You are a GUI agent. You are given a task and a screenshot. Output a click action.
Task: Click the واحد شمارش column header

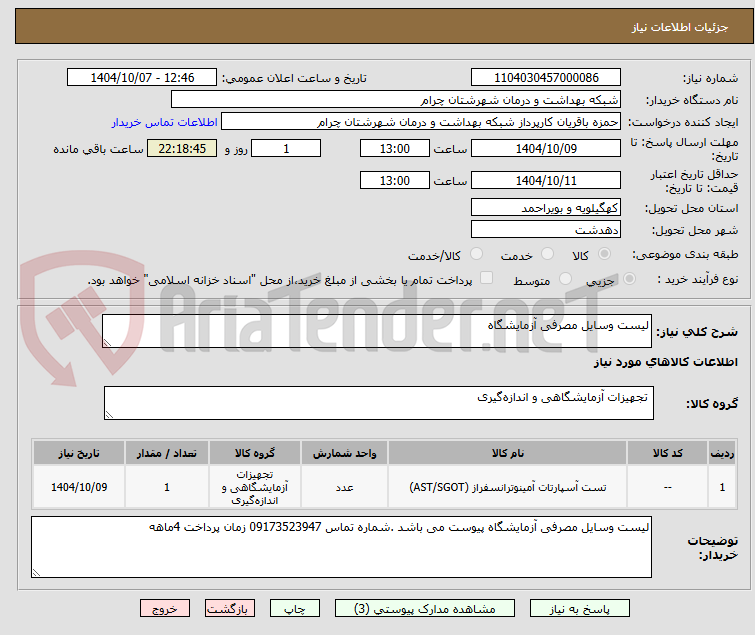(344, 453)
